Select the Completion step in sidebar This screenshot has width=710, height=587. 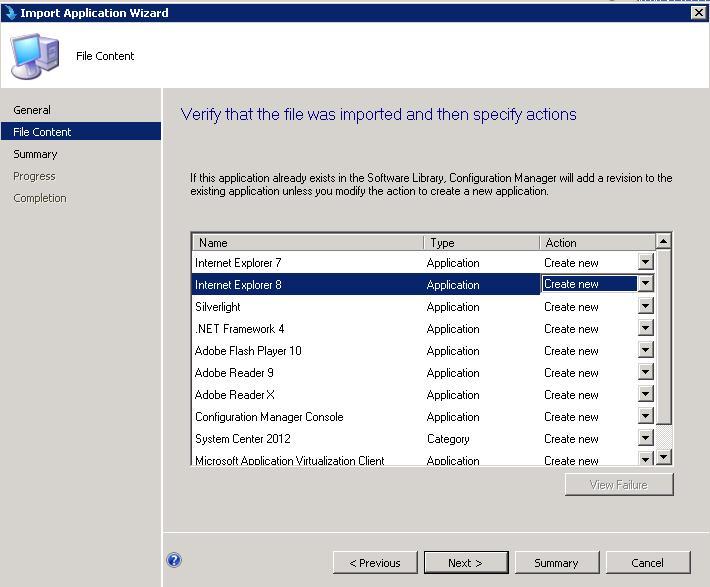pos(40,198)
